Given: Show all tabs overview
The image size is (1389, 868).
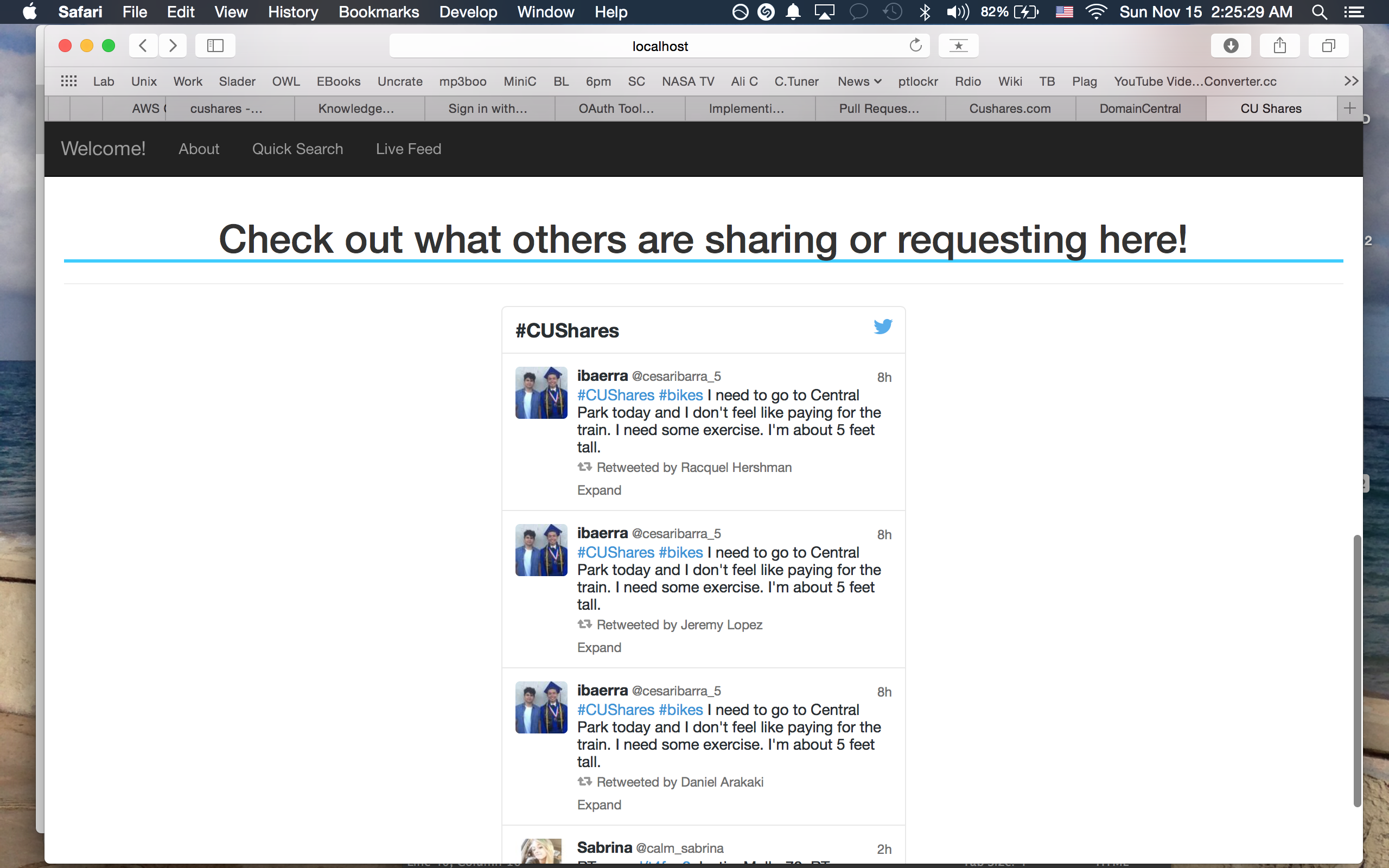Looking at the screenshot, I should tap(1328, 46).
